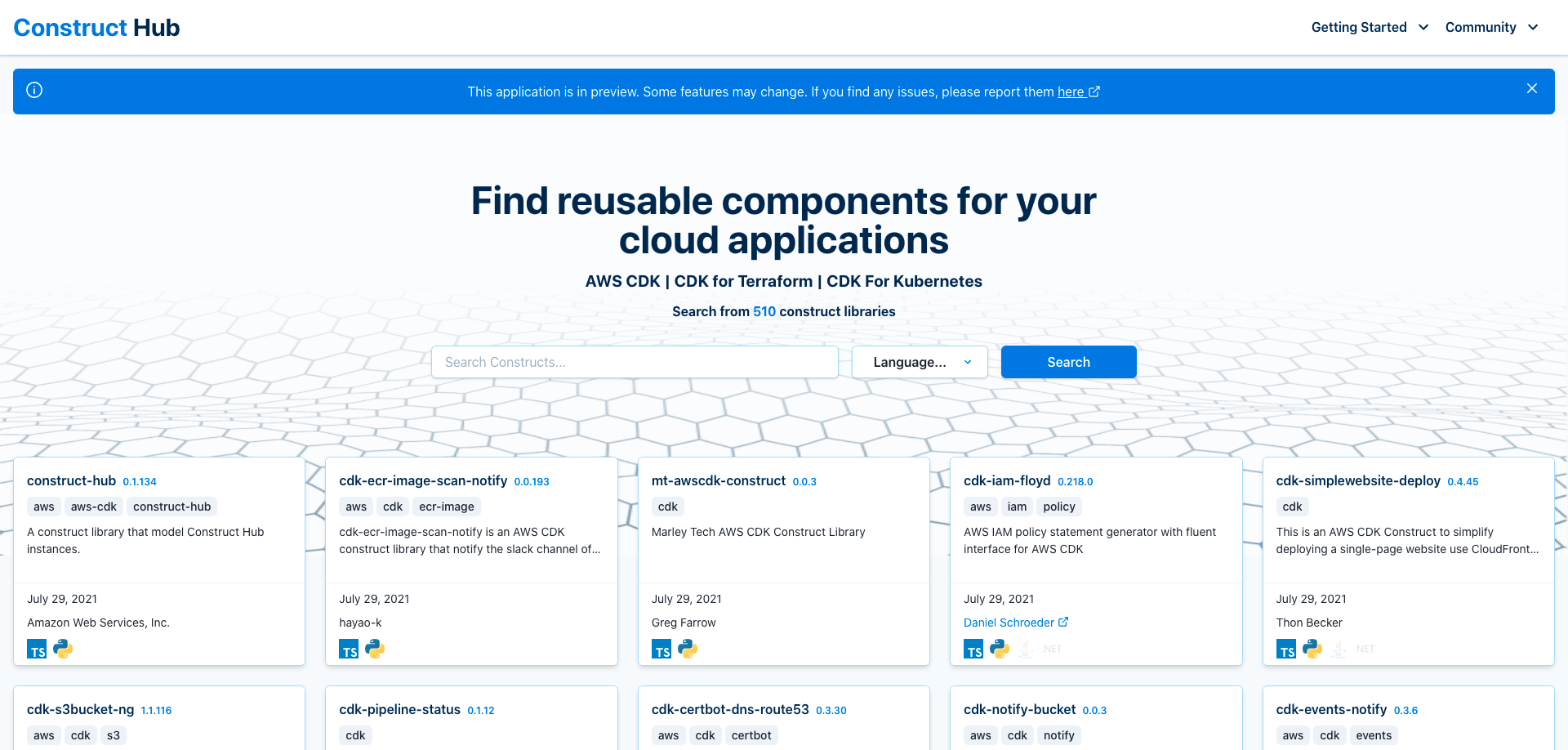Click the TypeScript icon on mt-awscdk-construct card

661,650
